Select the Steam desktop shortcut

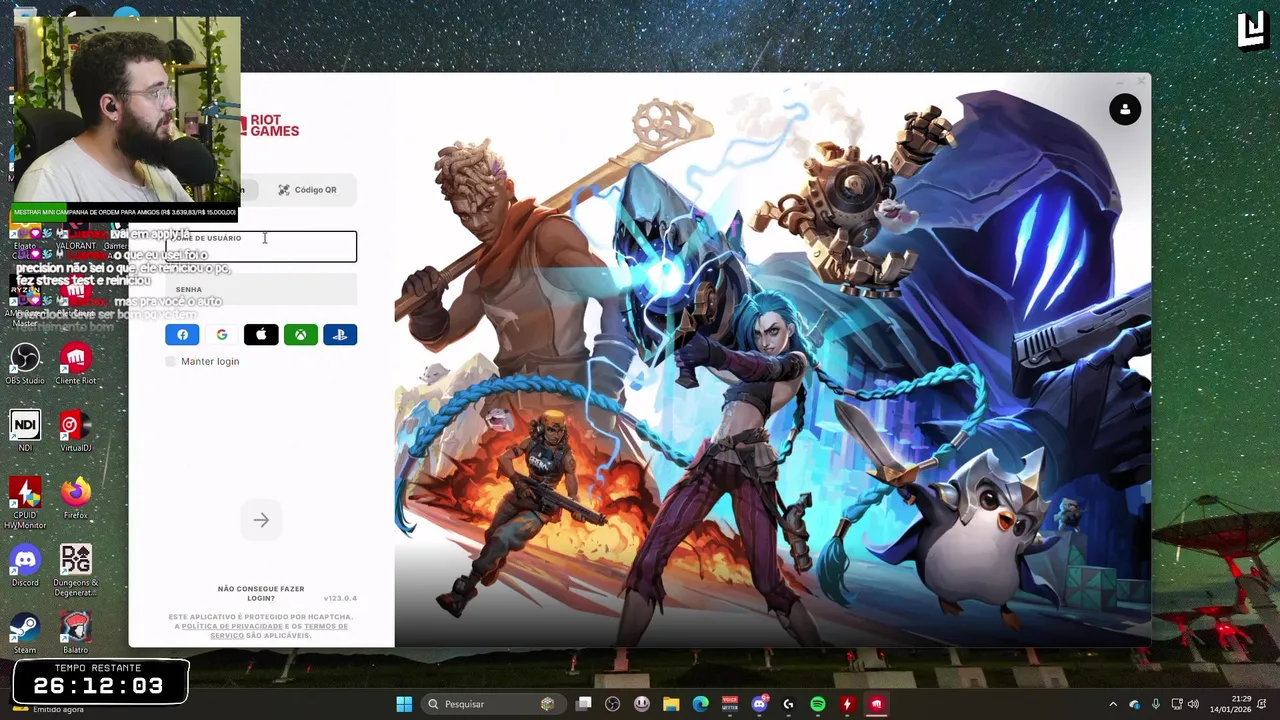pyautogui.click(x=25, y=633)
